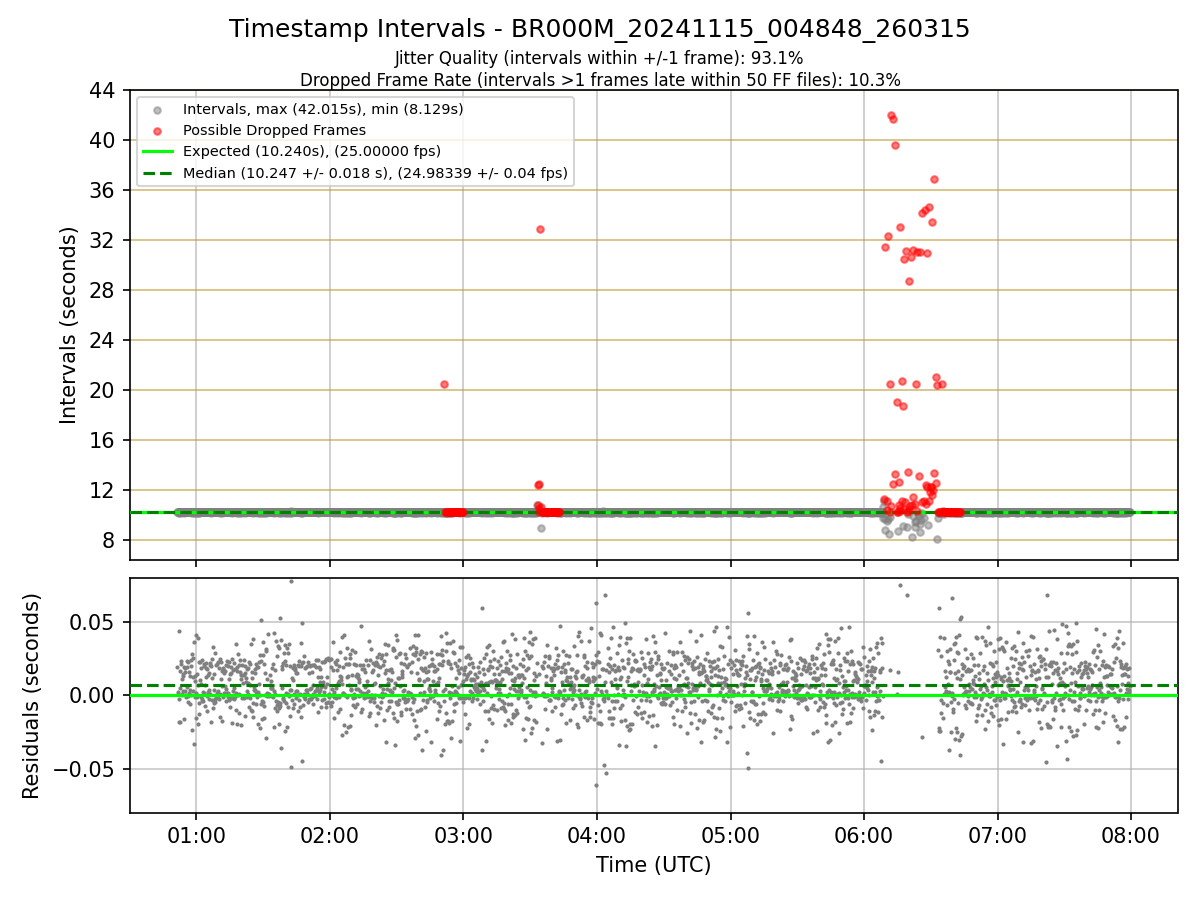Viewport: 1200px width, 900px height.
Task: Click the Time (UTC) axis label
Action: [653, 865]
